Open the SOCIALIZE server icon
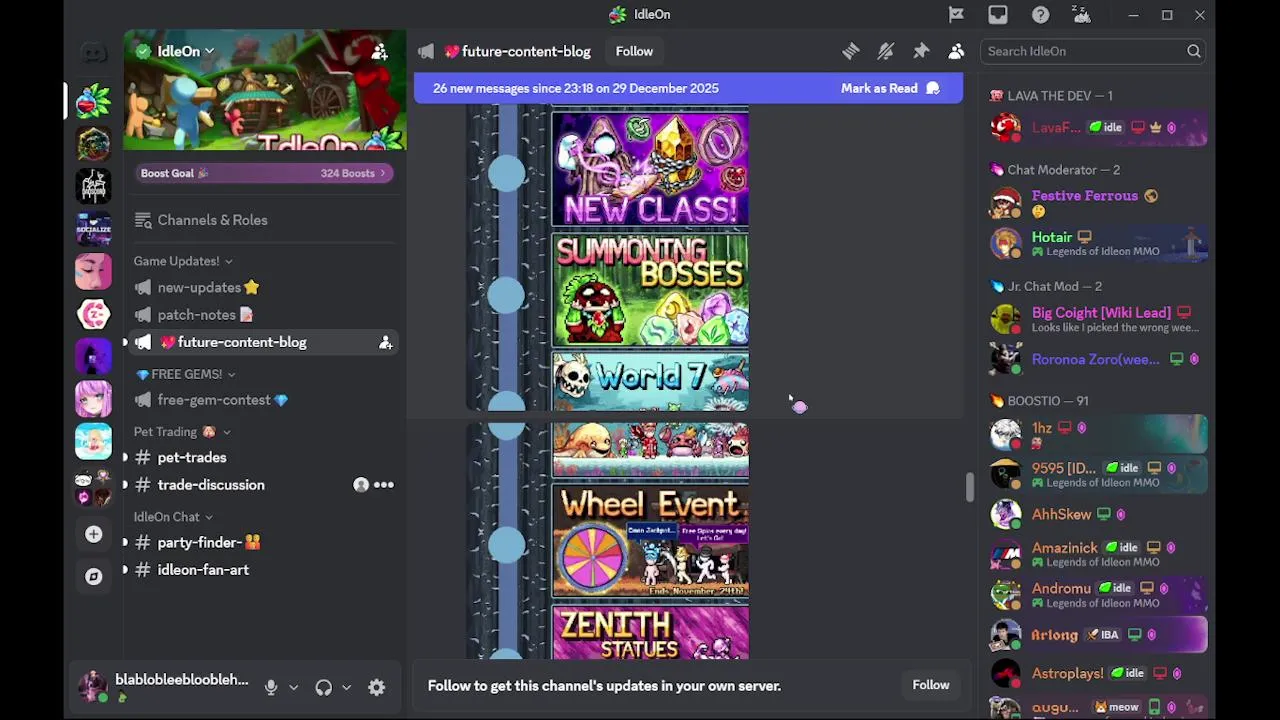Screen dimensions: 1280x720 pos(93,229)
